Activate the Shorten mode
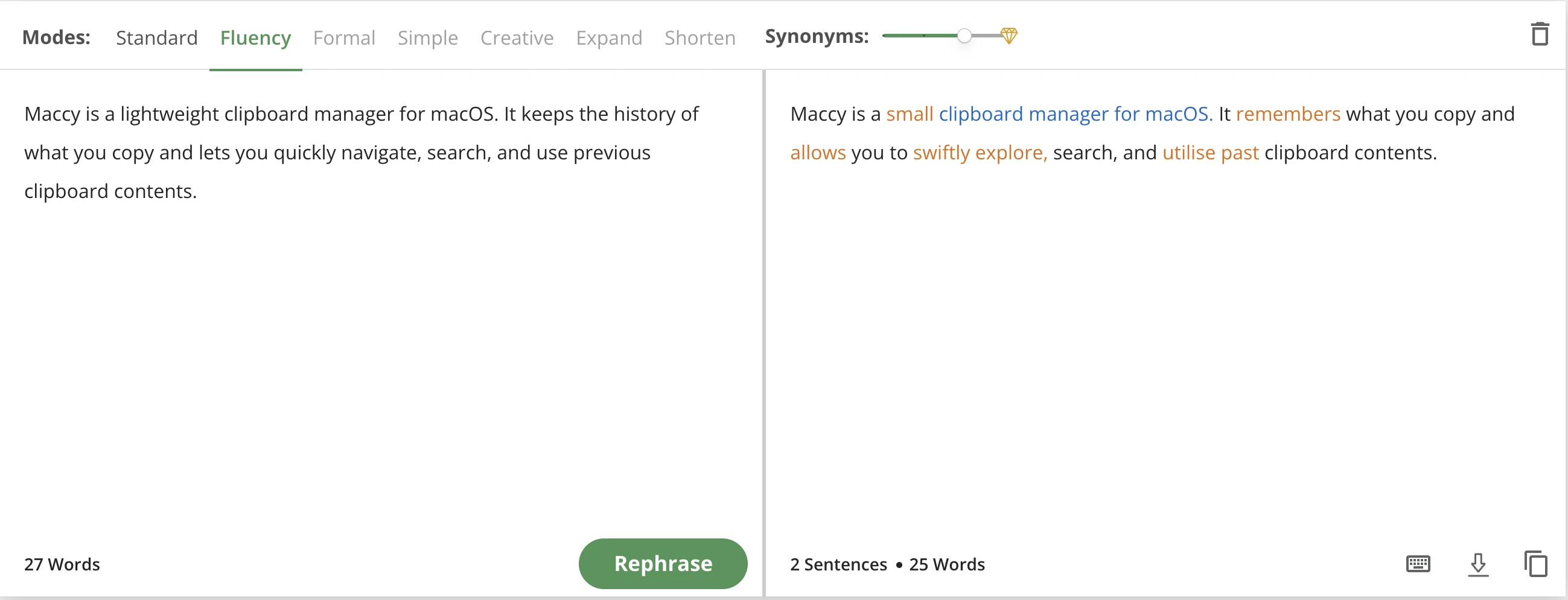This screenshot has height=600, width=1568. pyautogui.click(x=700, y=38)
